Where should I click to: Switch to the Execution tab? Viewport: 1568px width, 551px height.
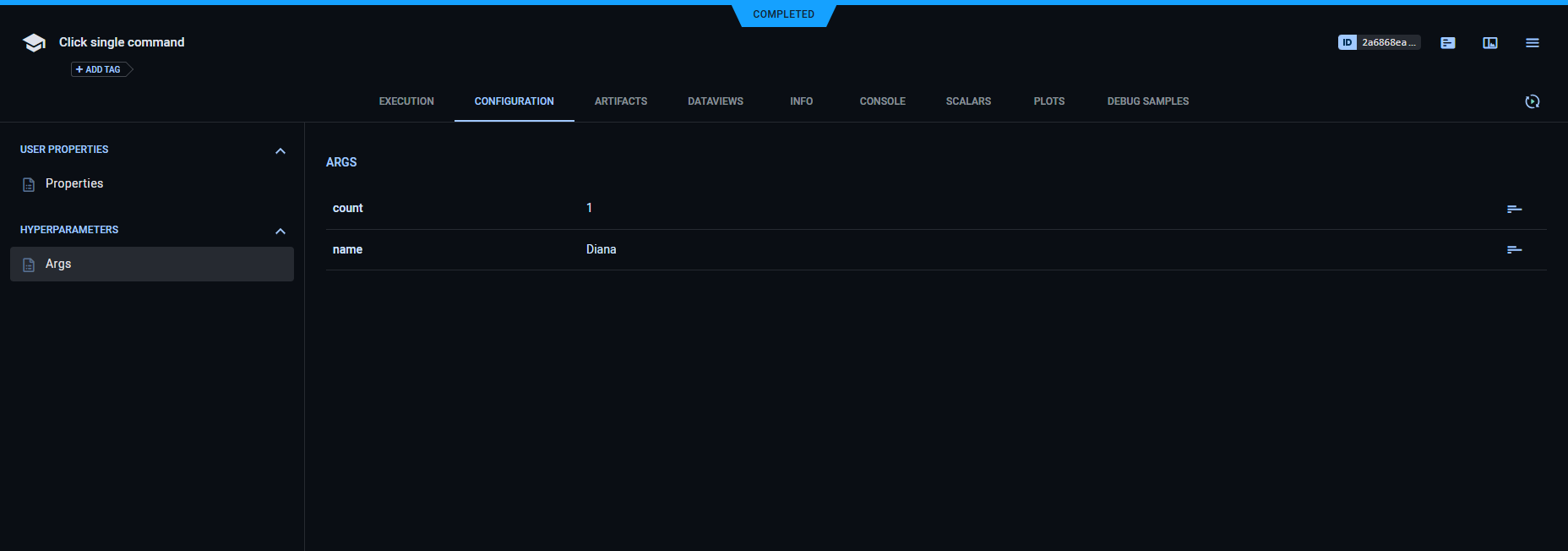click(406, 101)
